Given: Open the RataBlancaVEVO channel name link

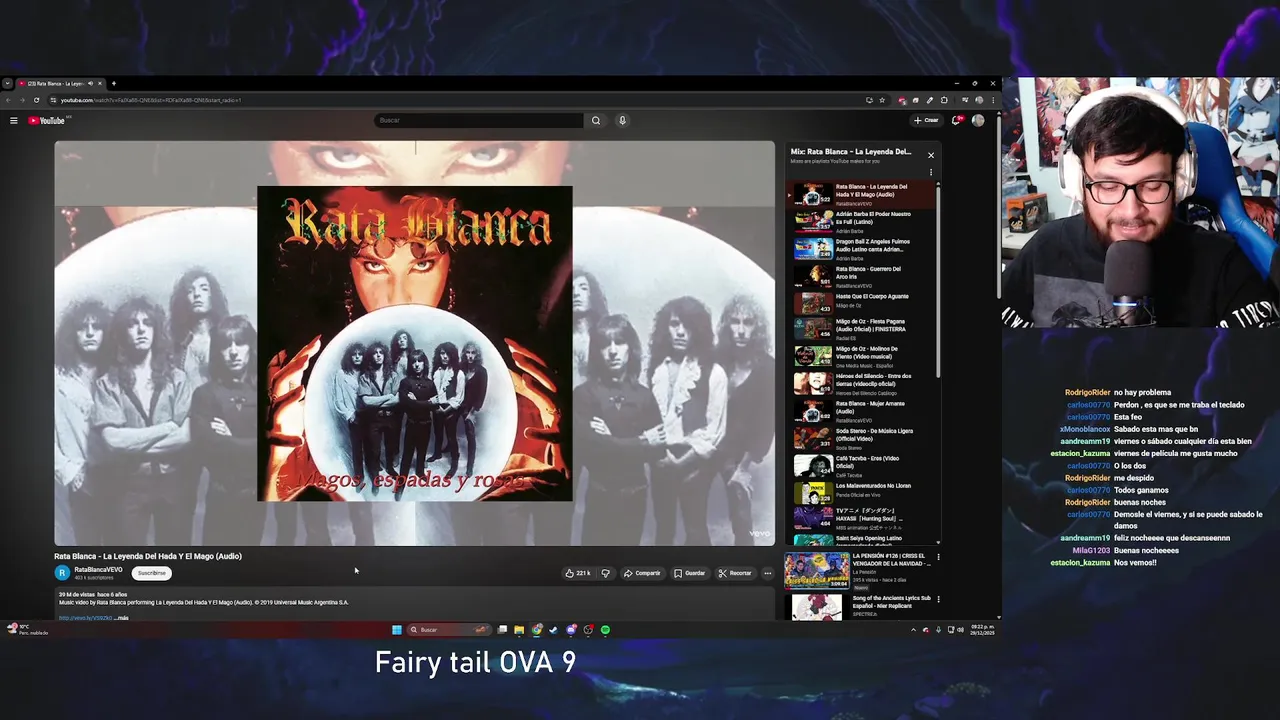Looking at the screenshot, I should click(x=98, y=570).
